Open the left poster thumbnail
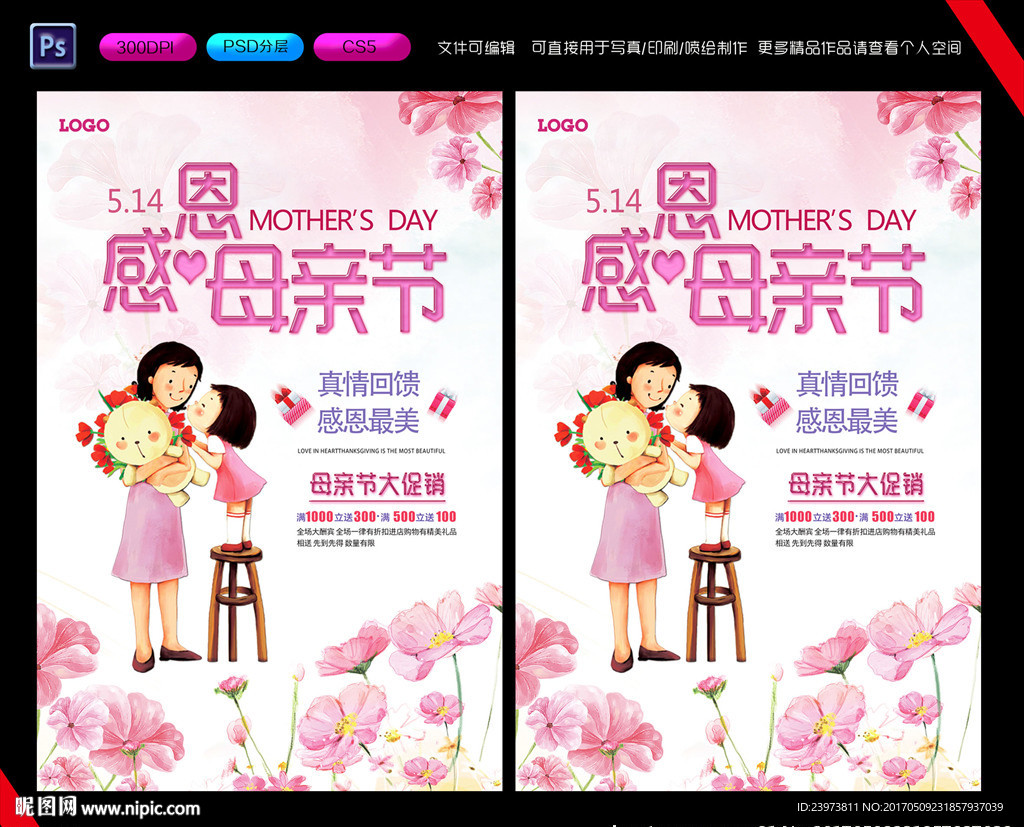Viewport: 1024px width, 827px height. pyautogui.click(x=270, y=441)
